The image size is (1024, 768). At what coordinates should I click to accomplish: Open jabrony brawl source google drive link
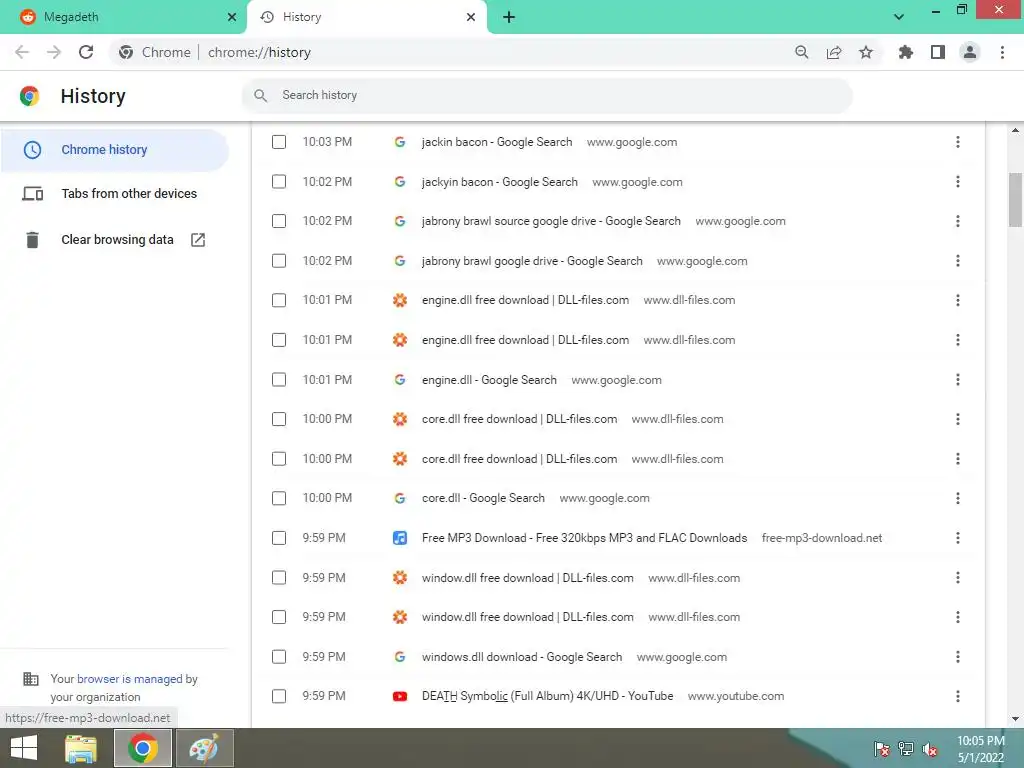551,221
